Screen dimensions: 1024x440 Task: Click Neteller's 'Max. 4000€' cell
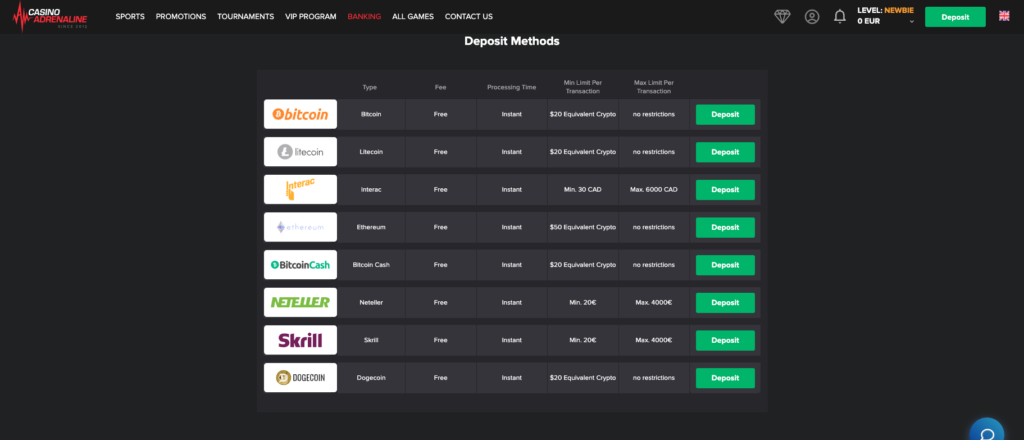(x=654, y=303)
